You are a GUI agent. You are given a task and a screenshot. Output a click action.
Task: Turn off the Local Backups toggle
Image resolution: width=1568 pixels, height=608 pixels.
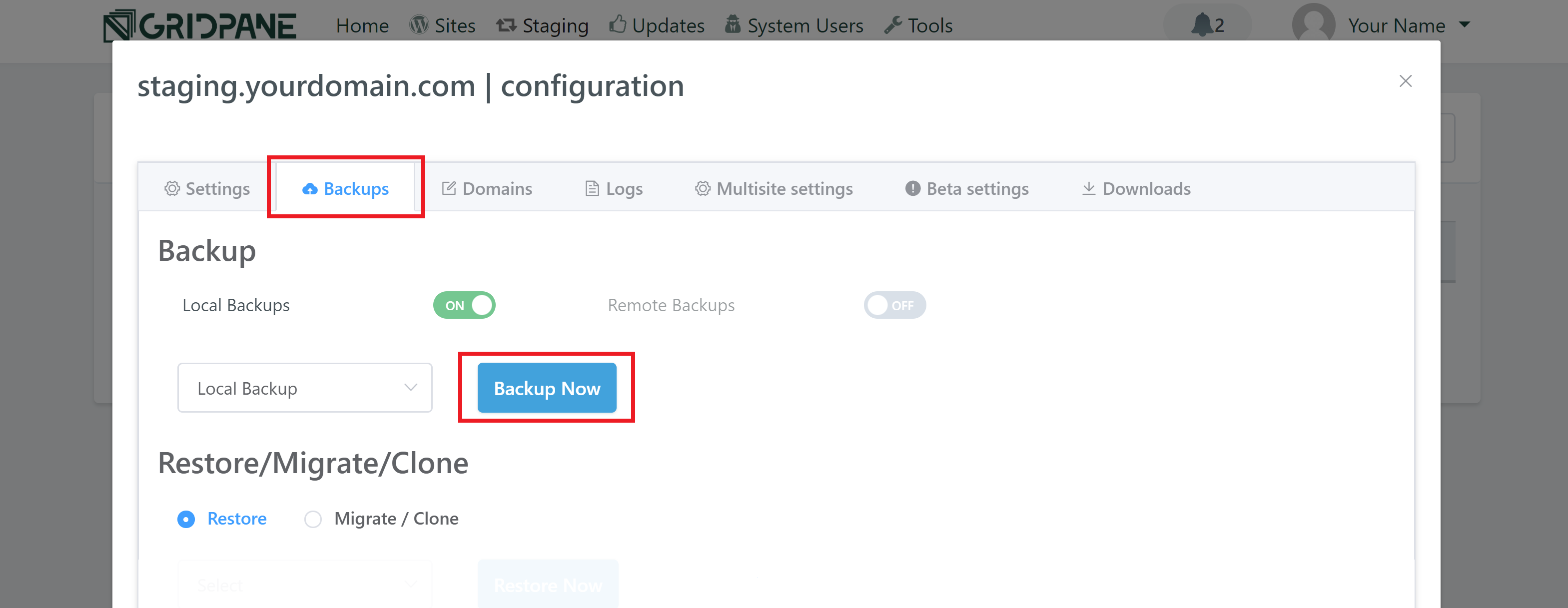464,306
